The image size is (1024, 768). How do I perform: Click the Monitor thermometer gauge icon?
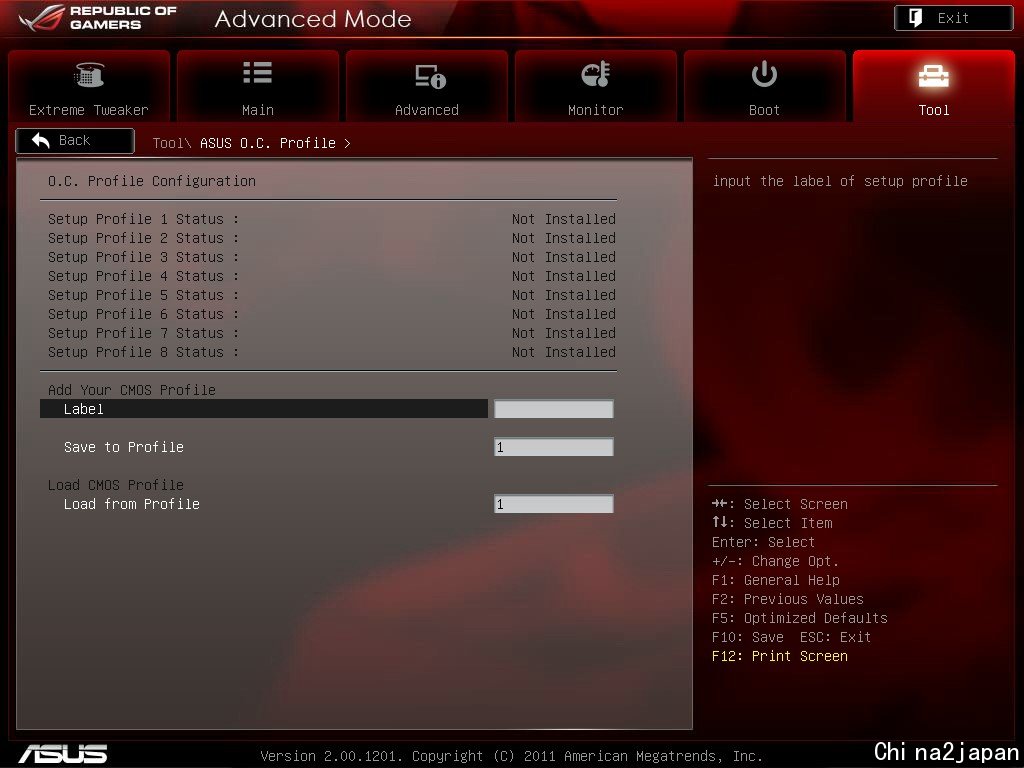point(596,74)
